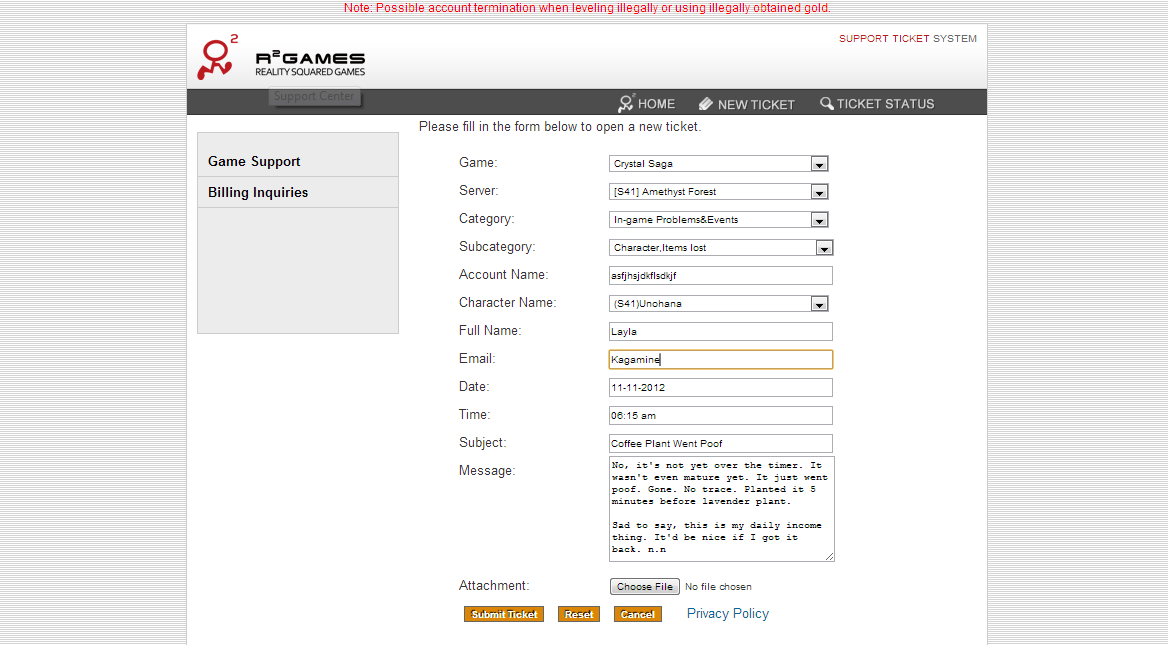1168x645 pixels.
Task: Click the Reset button
Action: tap(579, 614)
